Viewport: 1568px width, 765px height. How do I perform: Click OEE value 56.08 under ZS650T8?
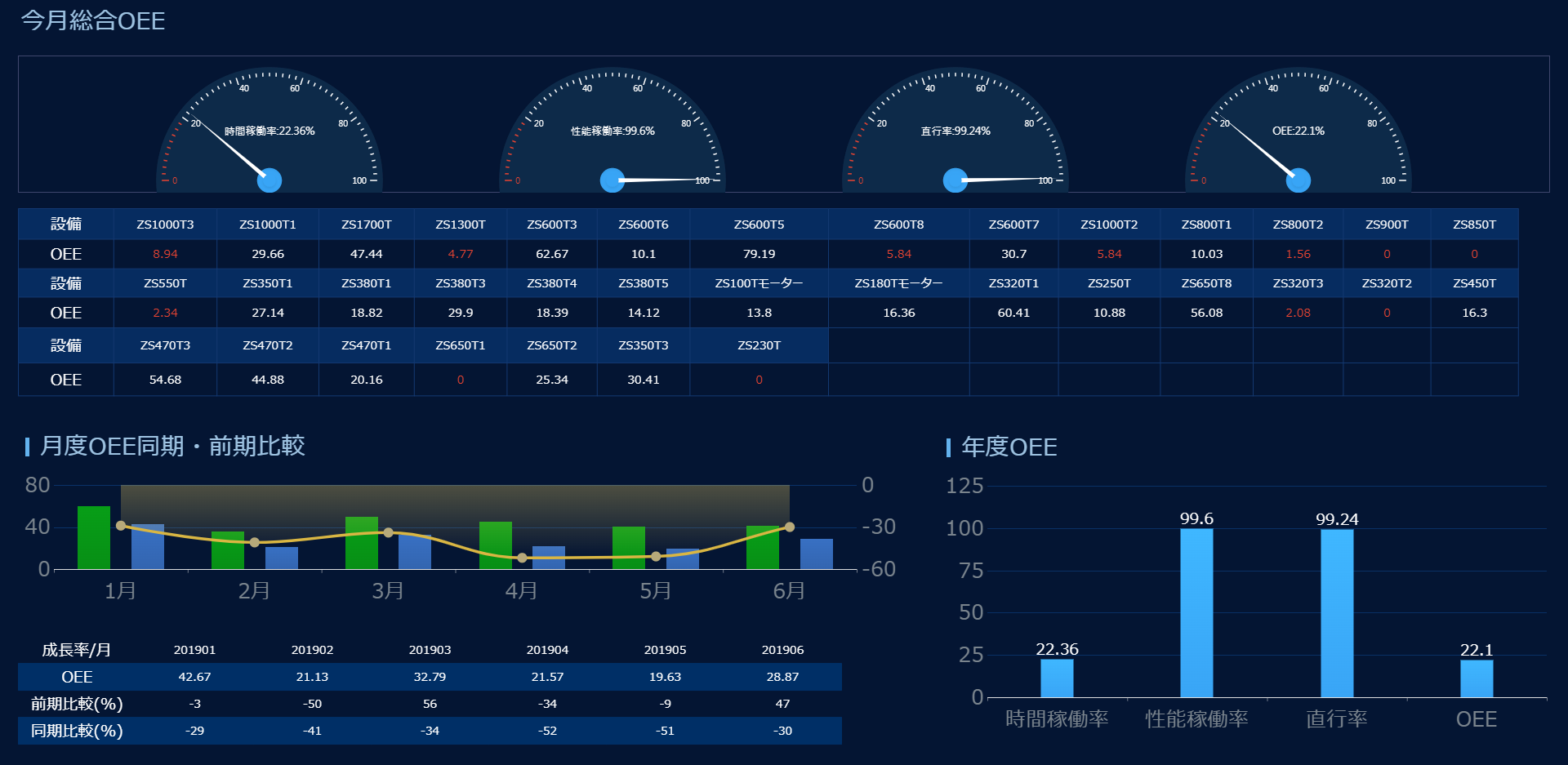click(x=1207, y=313)
